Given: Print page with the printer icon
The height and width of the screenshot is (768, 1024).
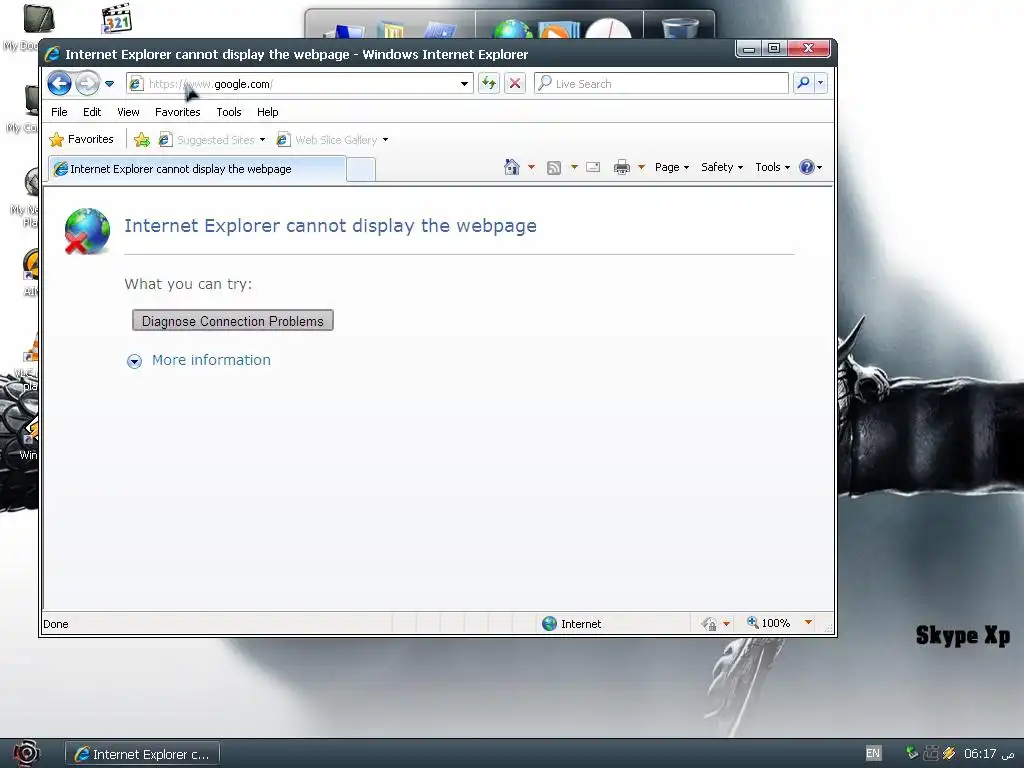Looking at the screenshot, I should click(622, 167).
